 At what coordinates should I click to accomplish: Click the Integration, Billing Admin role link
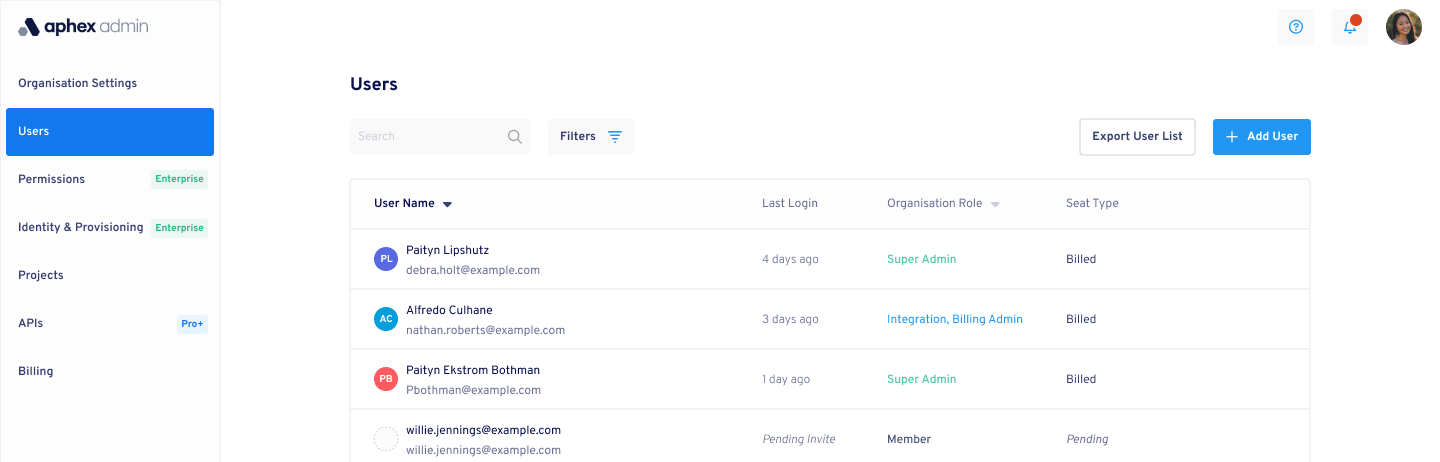click(954, 319)
